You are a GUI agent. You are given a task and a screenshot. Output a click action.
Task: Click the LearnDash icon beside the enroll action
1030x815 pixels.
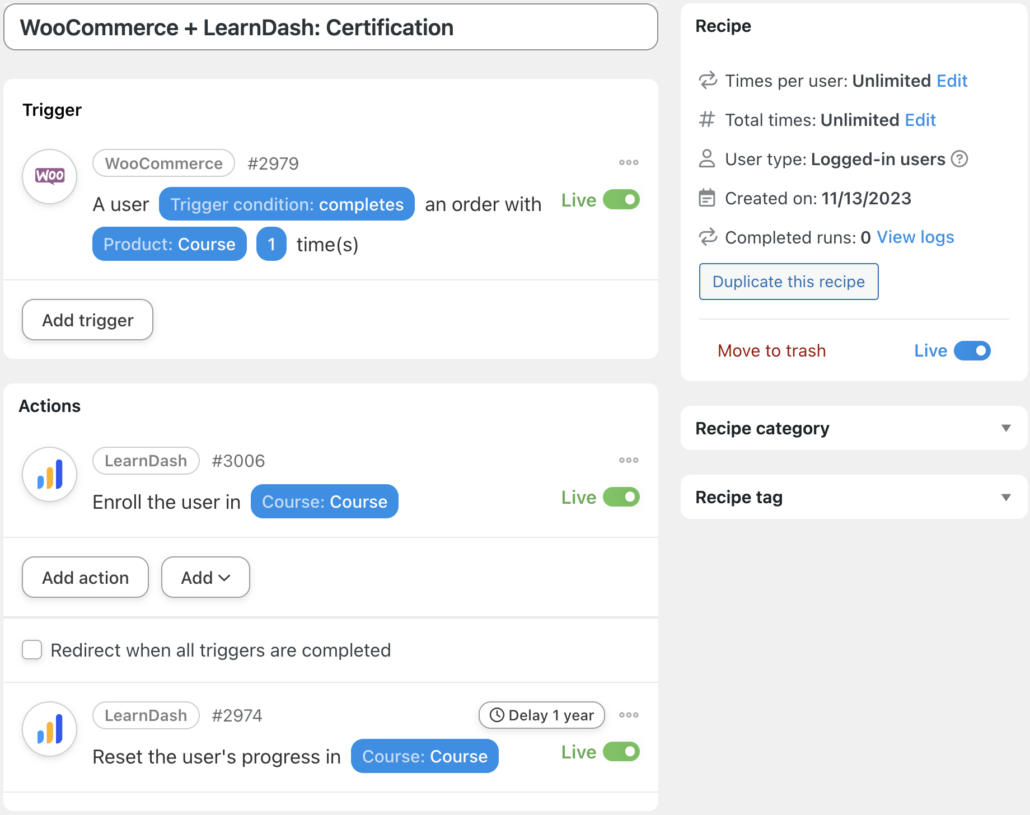[x=49, y=474]
